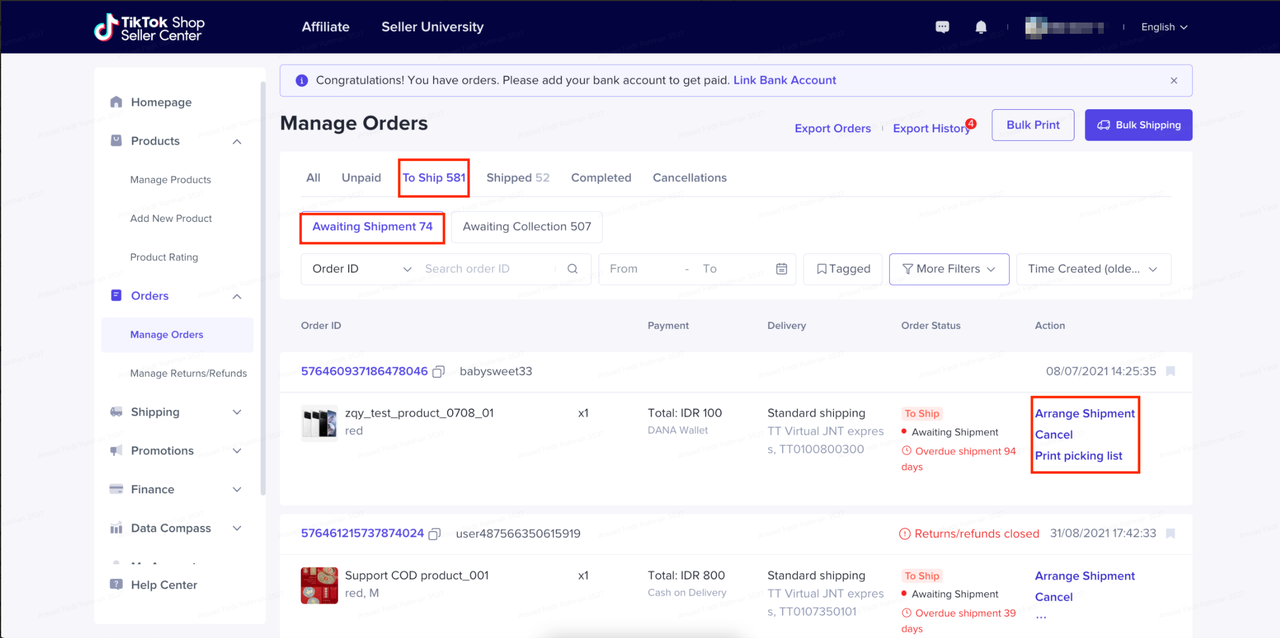Open the Order ID search type dropdown
The height and width of the screenshot is (638, 1280).
point(361,269)
